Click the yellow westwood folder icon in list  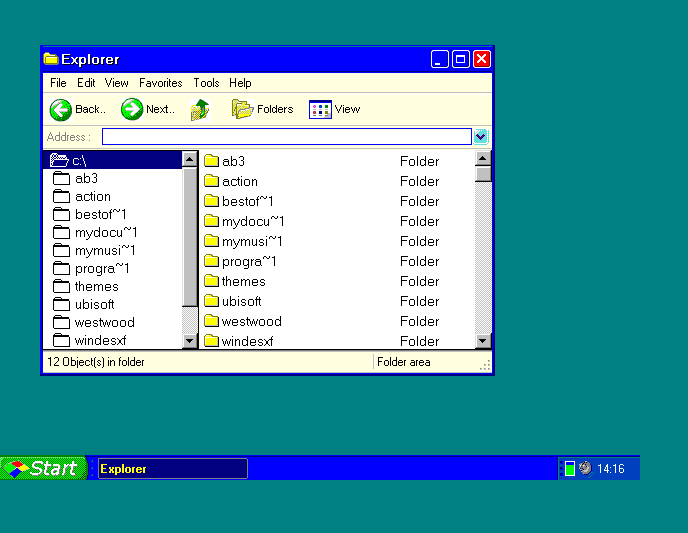(211, 321)
